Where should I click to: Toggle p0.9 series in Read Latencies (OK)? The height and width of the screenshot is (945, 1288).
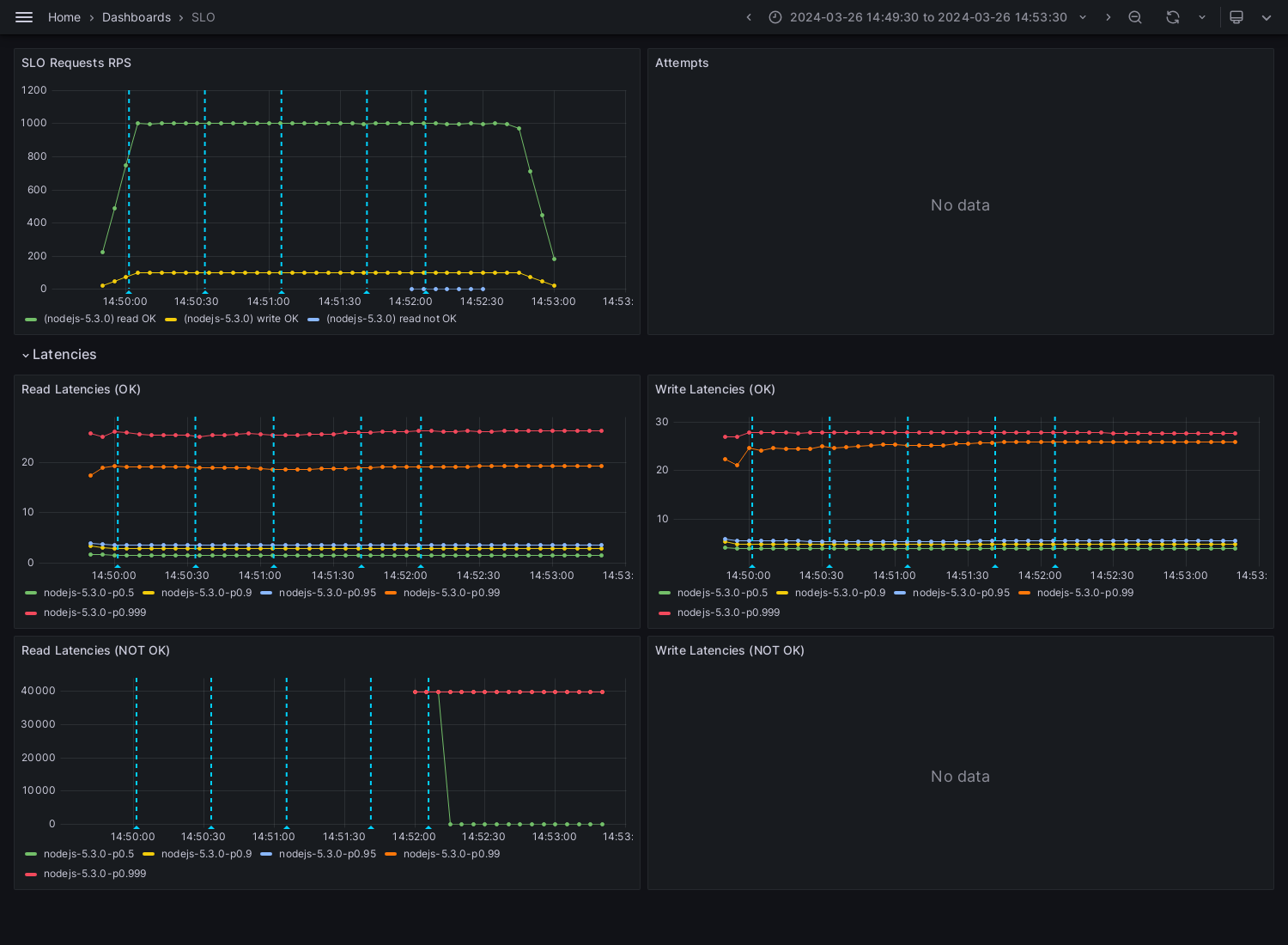pos(206,593)
